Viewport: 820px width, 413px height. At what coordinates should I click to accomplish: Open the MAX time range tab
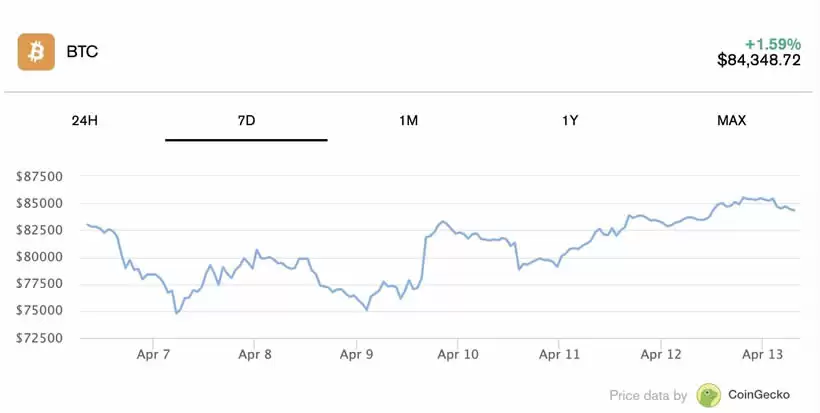tap(732, 121)
